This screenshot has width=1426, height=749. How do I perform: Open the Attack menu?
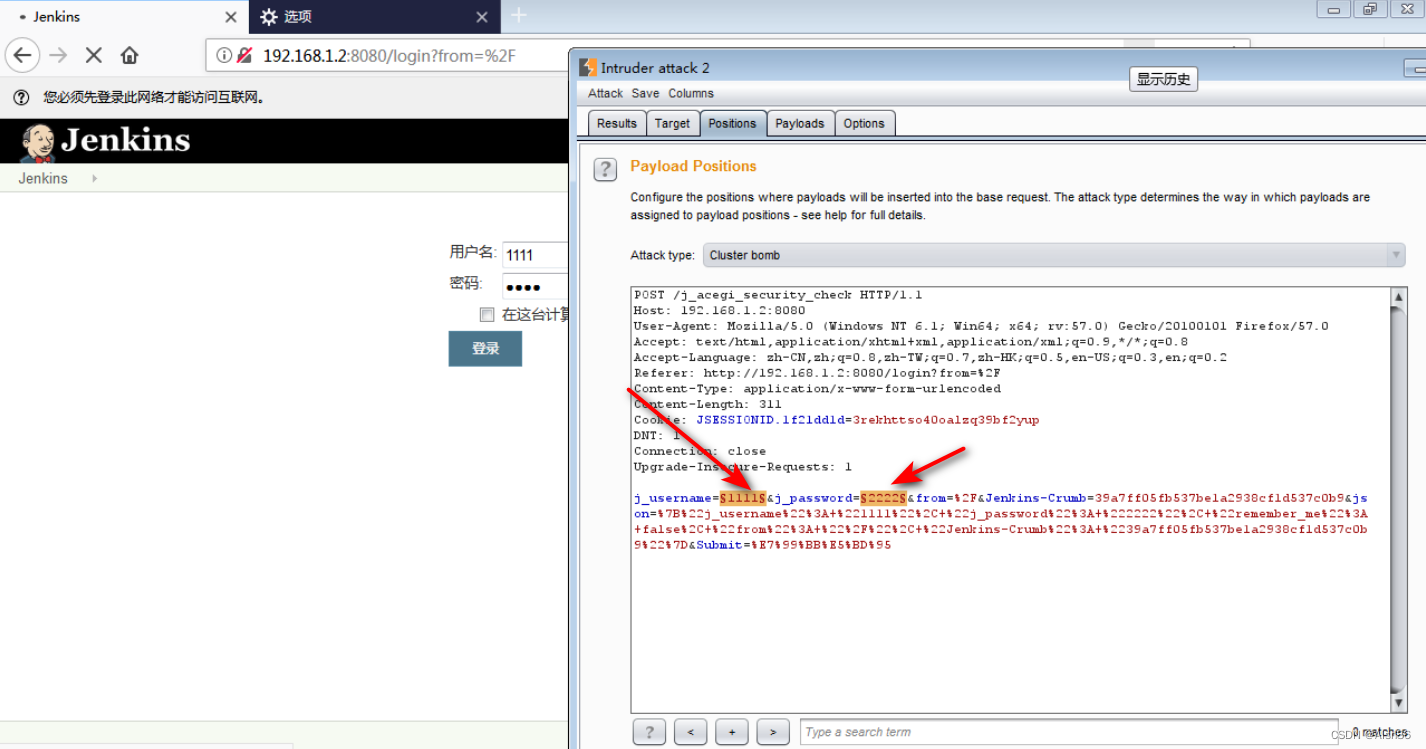pos(605,93)
